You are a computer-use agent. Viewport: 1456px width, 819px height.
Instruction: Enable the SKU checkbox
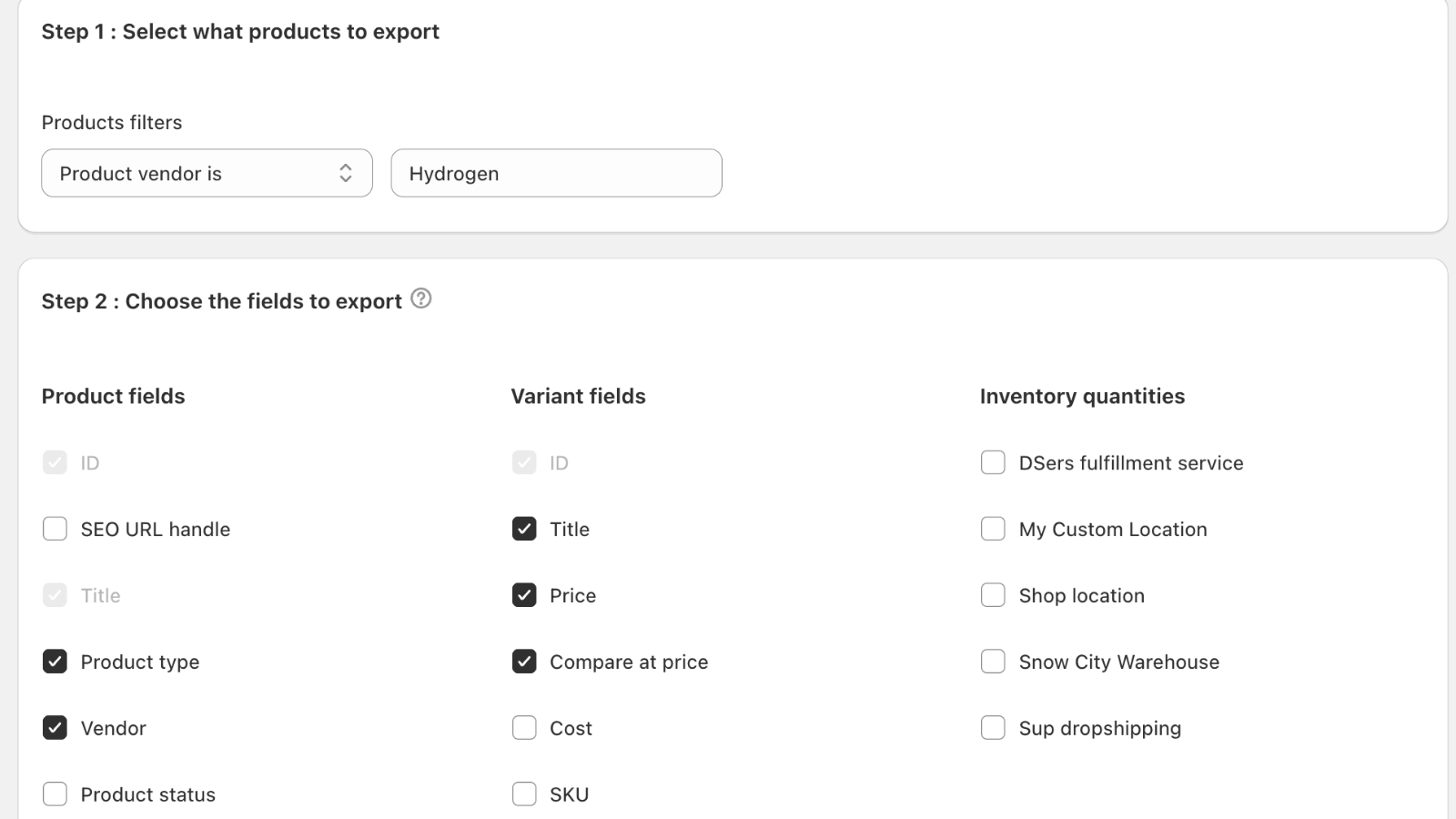point(524,794)
